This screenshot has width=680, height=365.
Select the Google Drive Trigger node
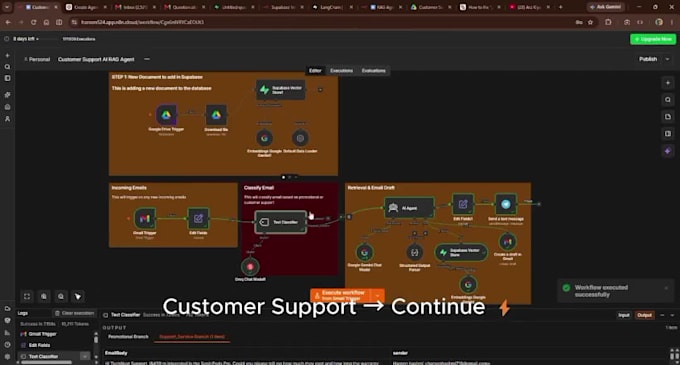166,115
